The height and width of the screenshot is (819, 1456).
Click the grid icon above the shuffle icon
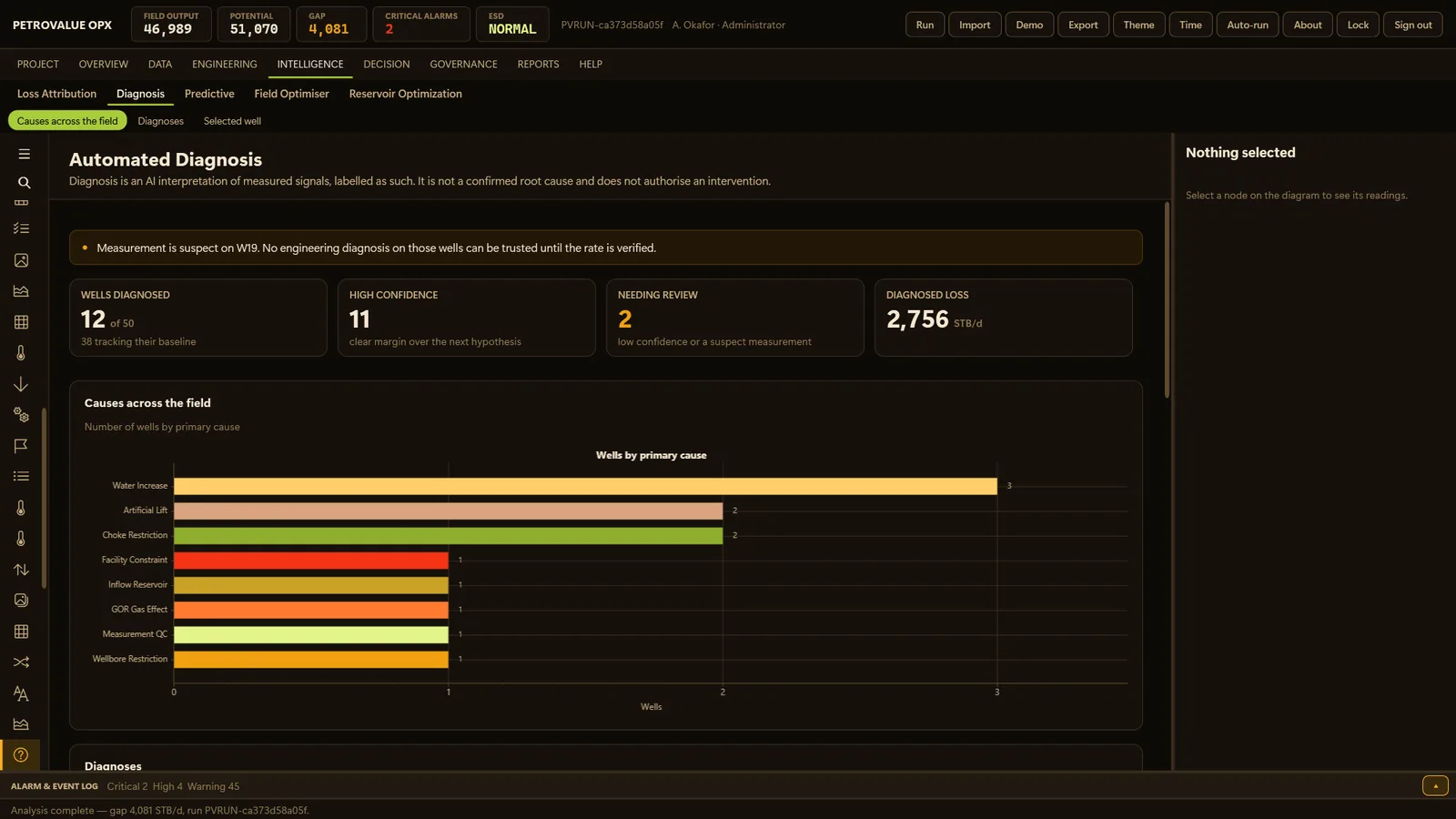click(x=21, y=632)
